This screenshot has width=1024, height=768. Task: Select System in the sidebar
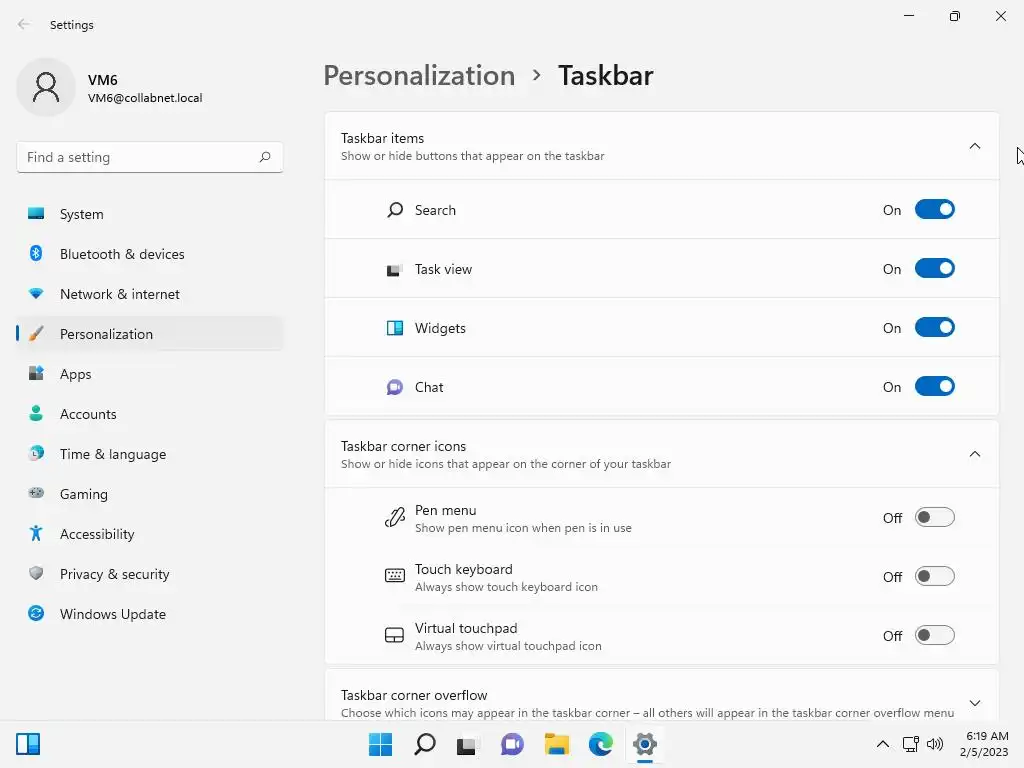click(150, 214)
